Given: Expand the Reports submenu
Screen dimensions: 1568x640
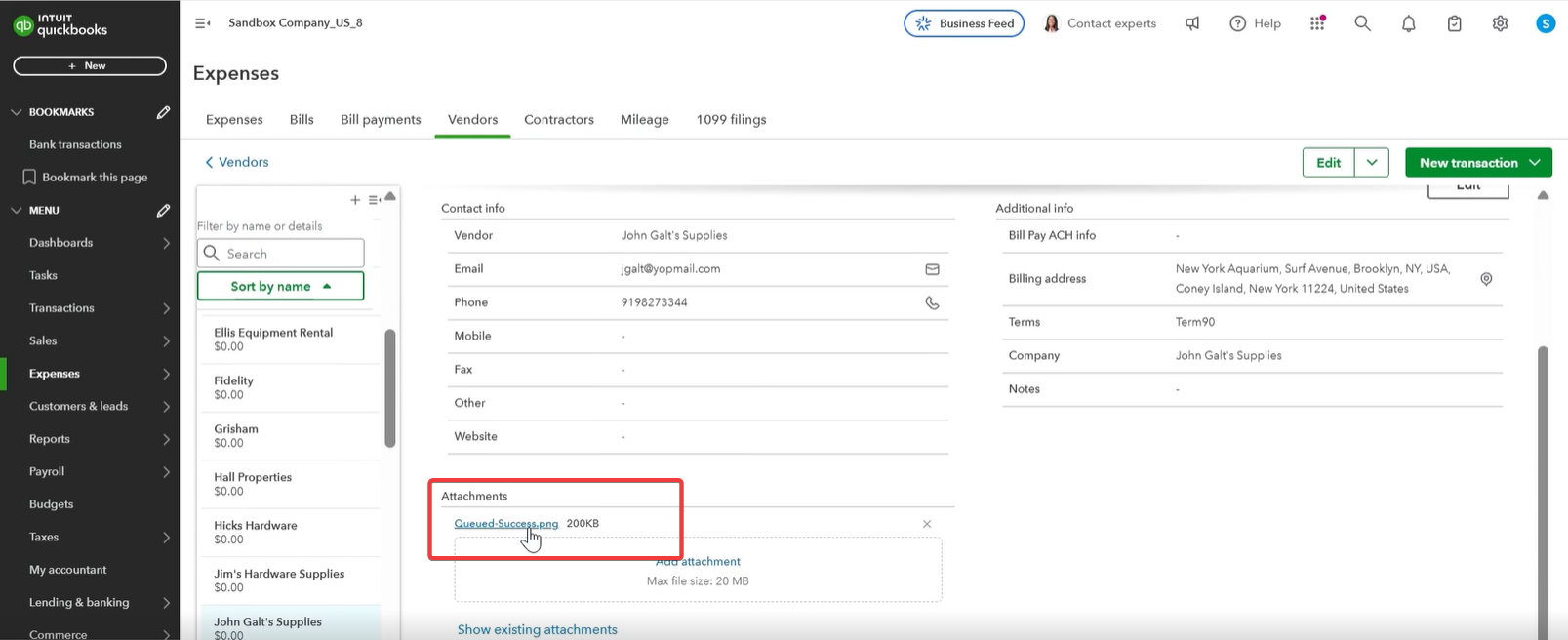Looking at the screenshot, I should (x=166, y=439).
